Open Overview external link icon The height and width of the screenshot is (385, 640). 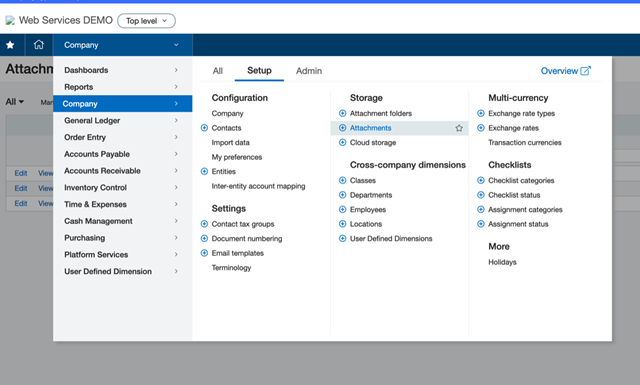coord(585,71)
